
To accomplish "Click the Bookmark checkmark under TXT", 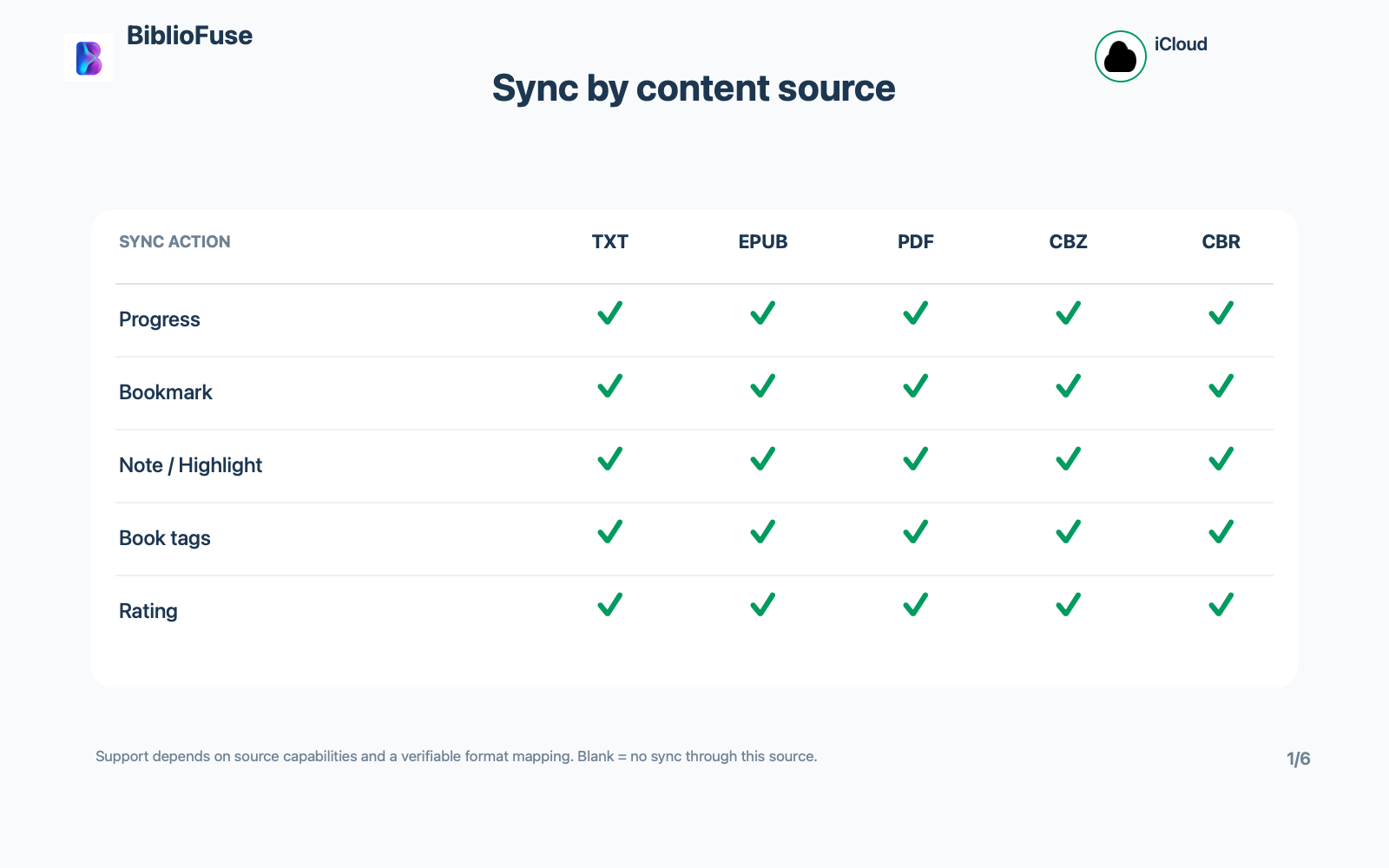I will 610,385.
